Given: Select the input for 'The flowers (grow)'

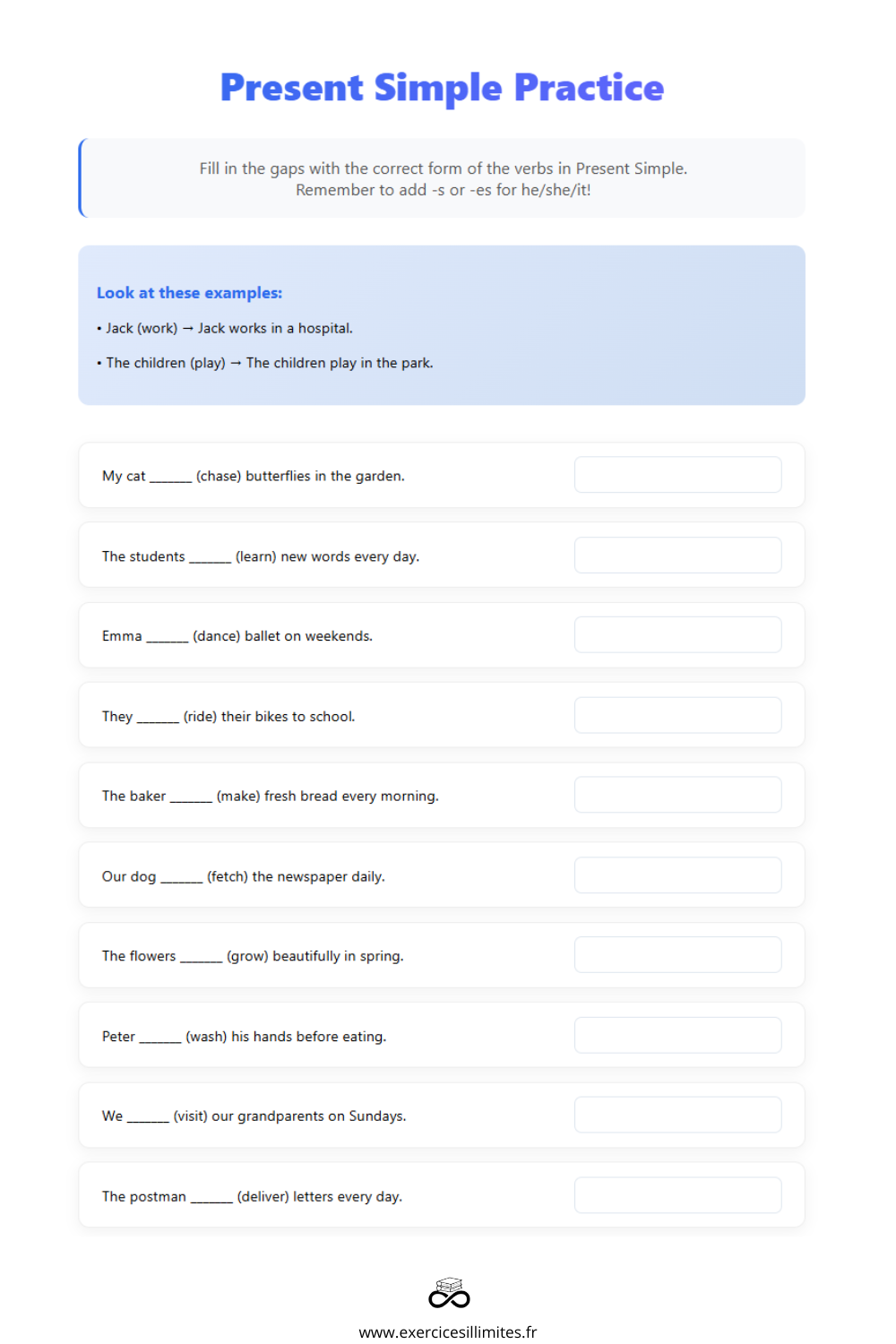Looking at the screenshot, I should point(678,955).
